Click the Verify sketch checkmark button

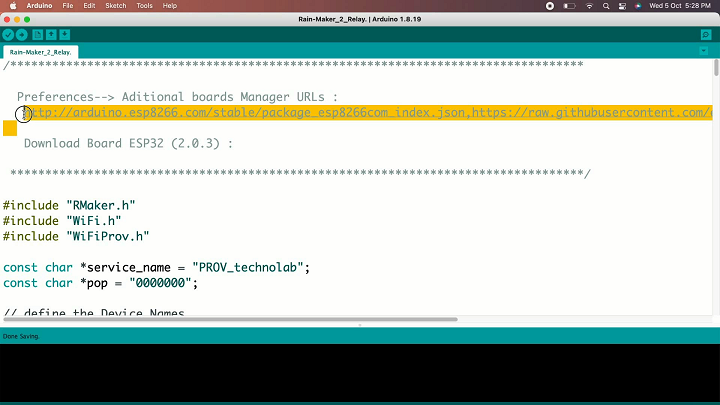[8, 35]
